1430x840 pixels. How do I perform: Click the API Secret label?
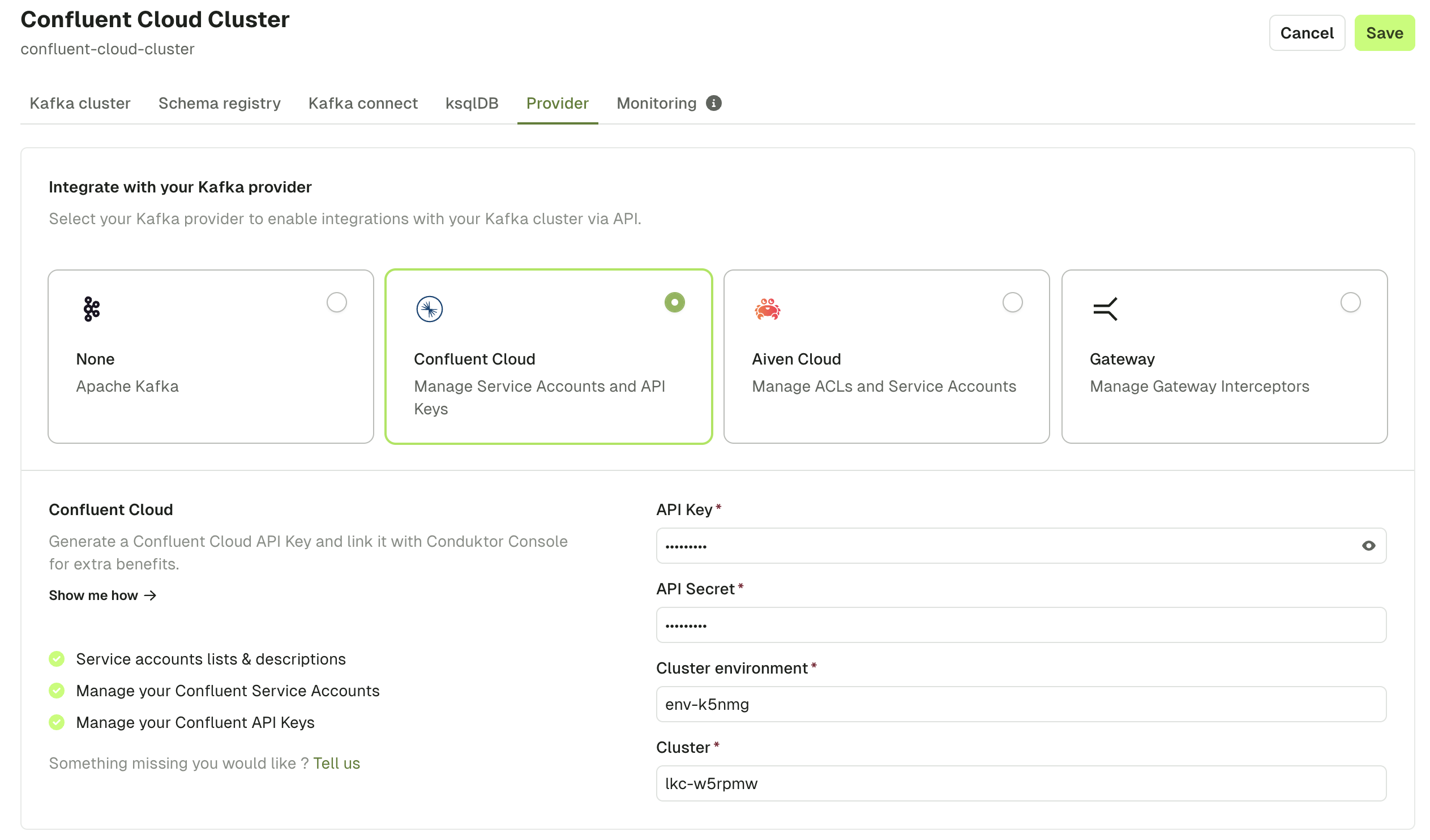695,589
